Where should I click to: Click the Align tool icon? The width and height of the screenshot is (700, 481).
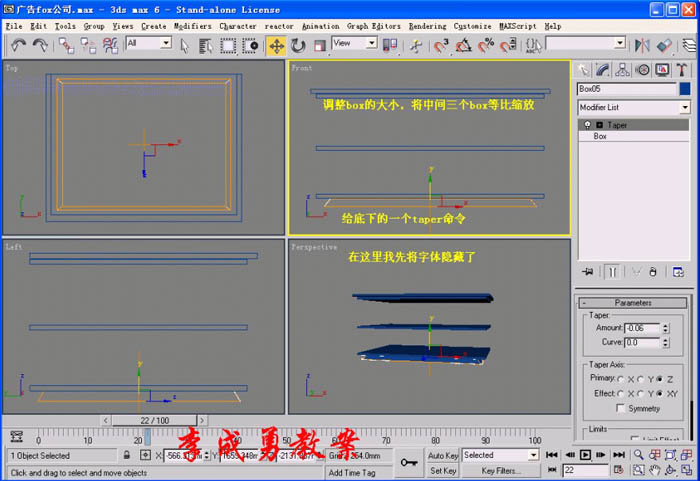click(664, 46)
